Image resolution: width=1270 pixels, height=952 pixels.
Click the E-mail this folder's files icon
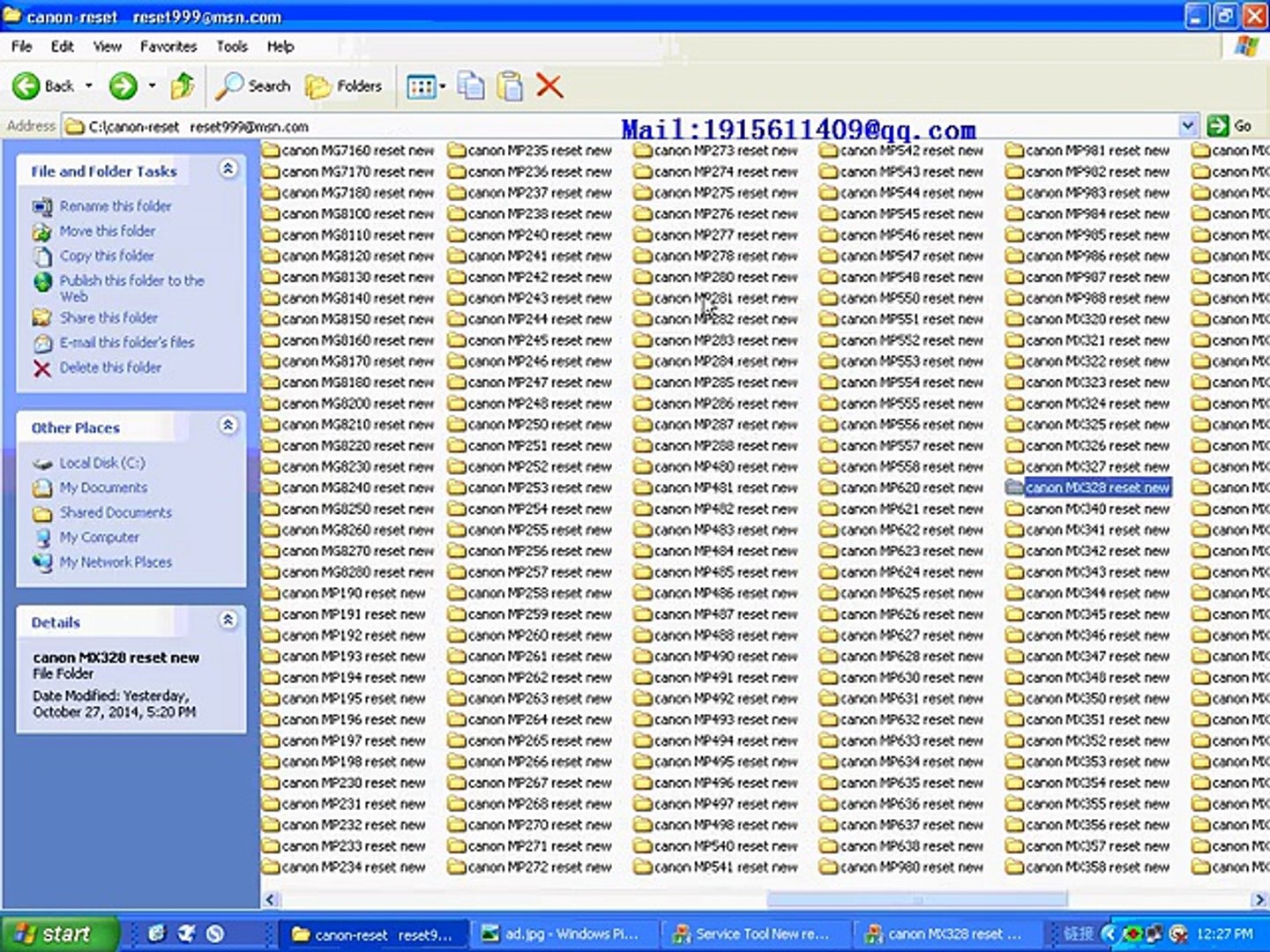click(x=42, y=343)
